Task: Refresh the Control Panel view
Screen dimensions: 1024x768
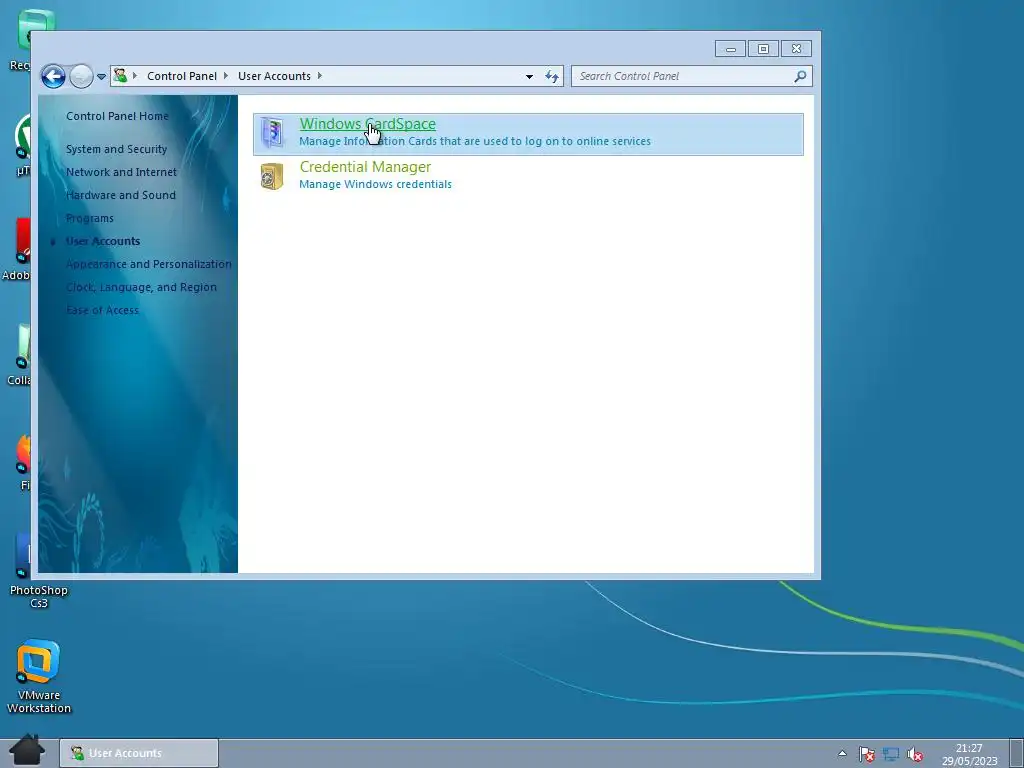Action: 552,76
